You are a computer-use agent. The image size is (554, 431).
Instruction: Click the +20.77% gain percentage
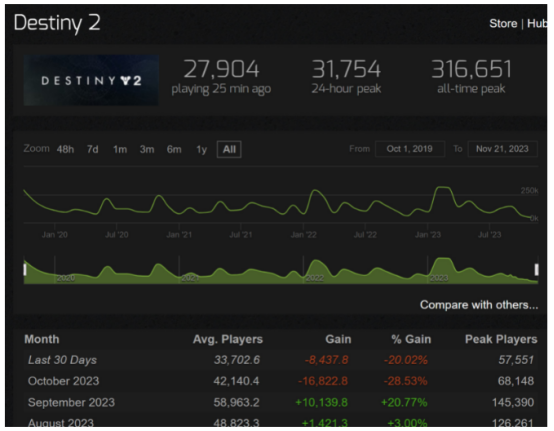[404, 402]
